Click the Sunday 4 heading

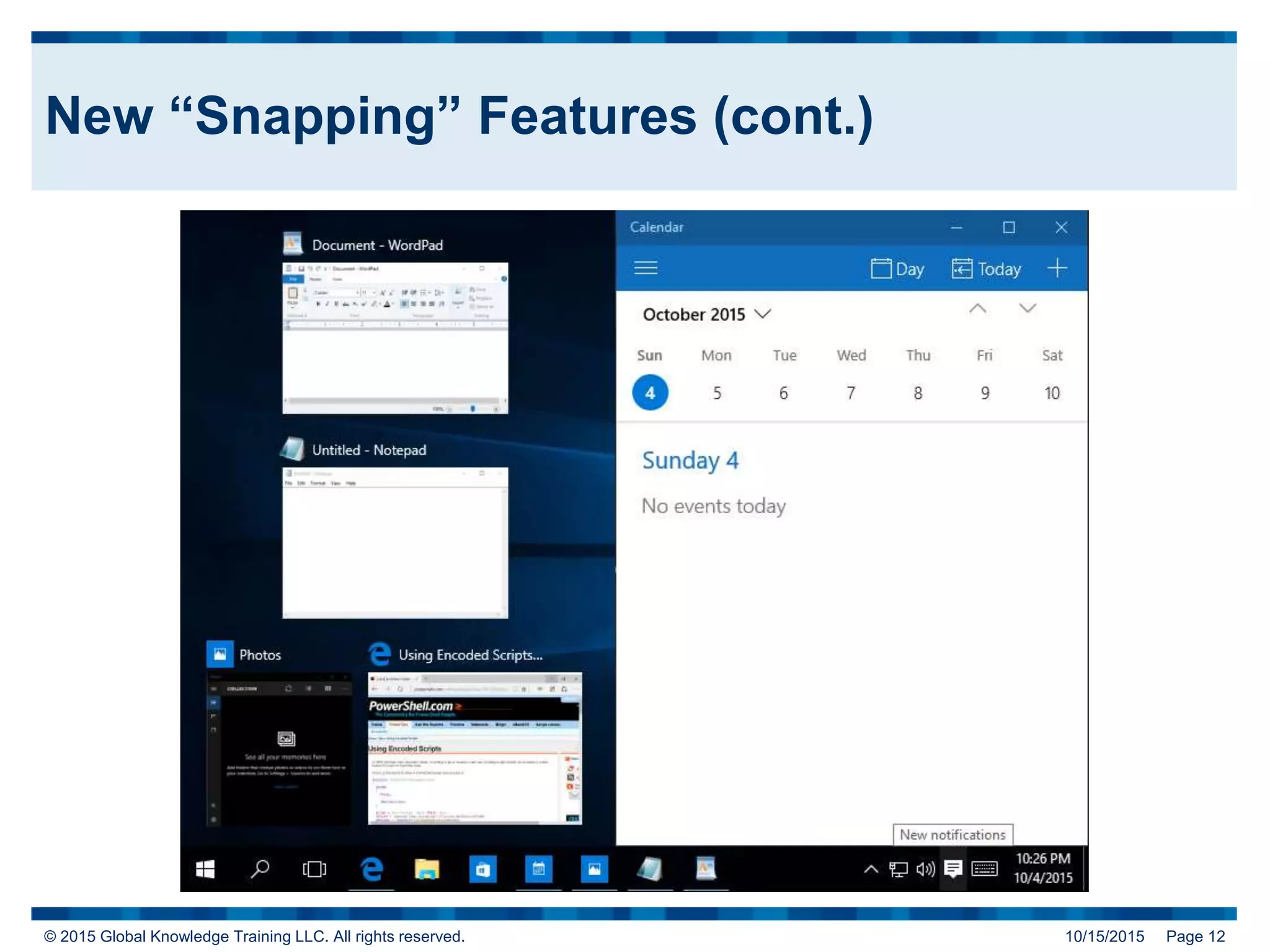[x=690, y=461]
